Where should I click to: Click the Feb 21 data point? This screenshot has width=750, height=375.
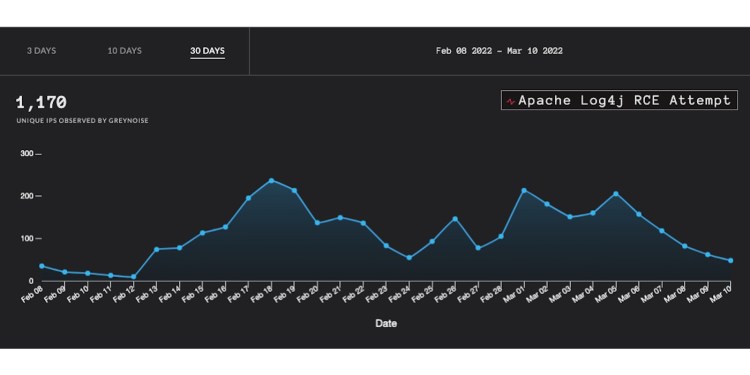(340, 218)
